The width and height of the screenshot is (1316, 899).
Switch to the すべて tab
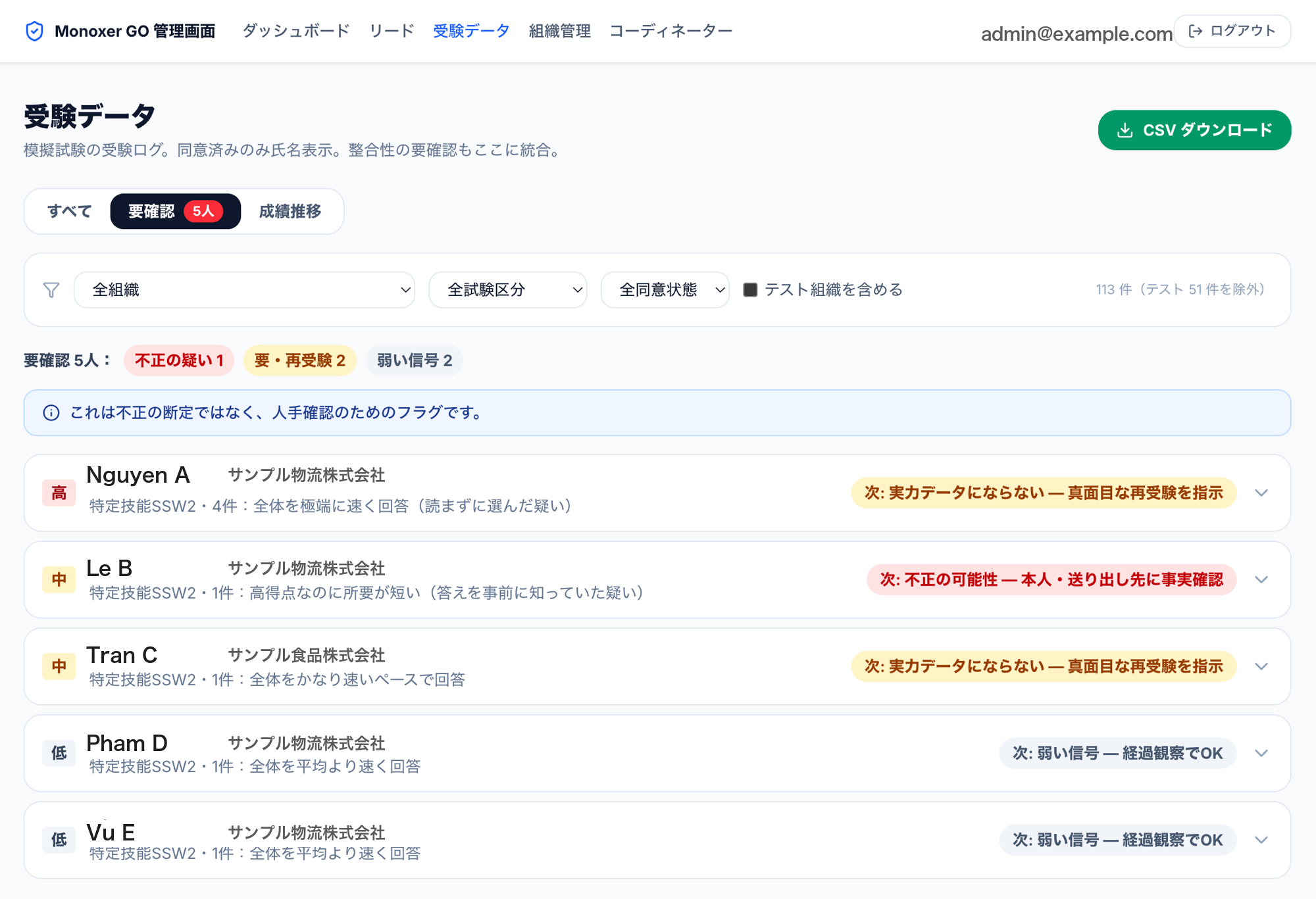tap(69, 211)
